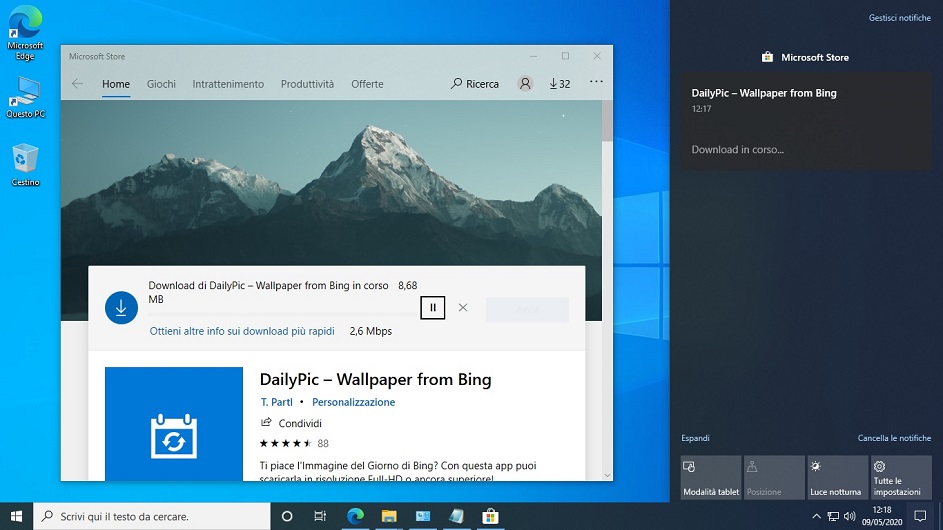Clear all notifications with Cancella le notifiche

[894, 438]
